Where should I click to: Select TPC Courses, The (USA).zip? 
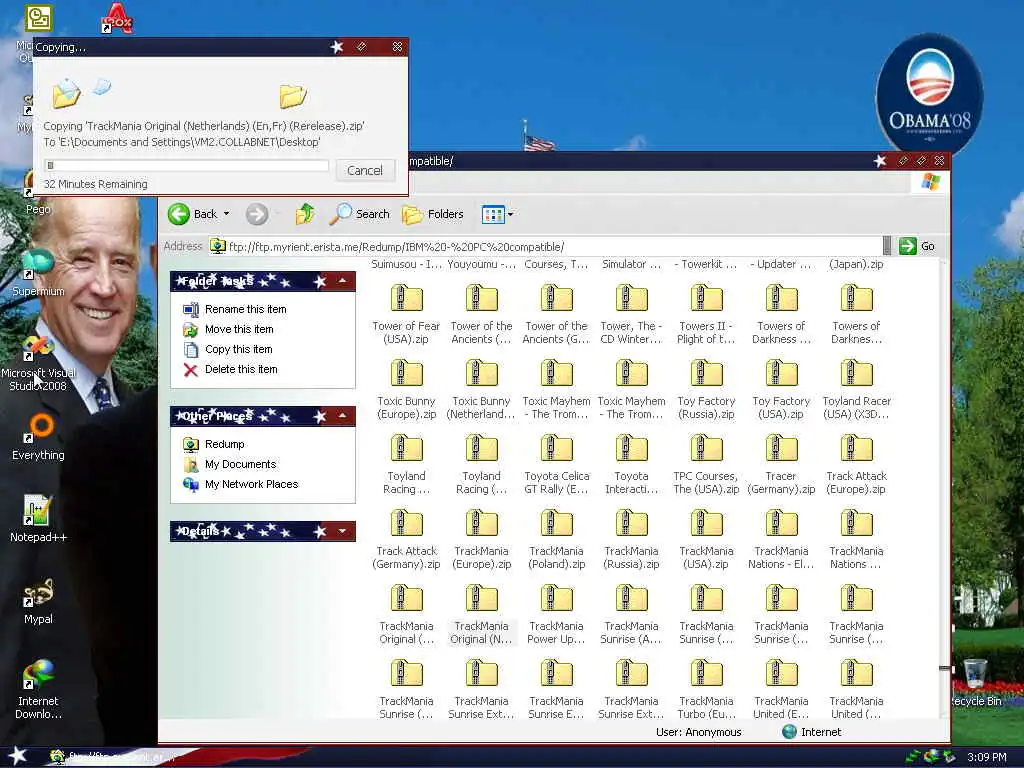[x=706, y=465]
